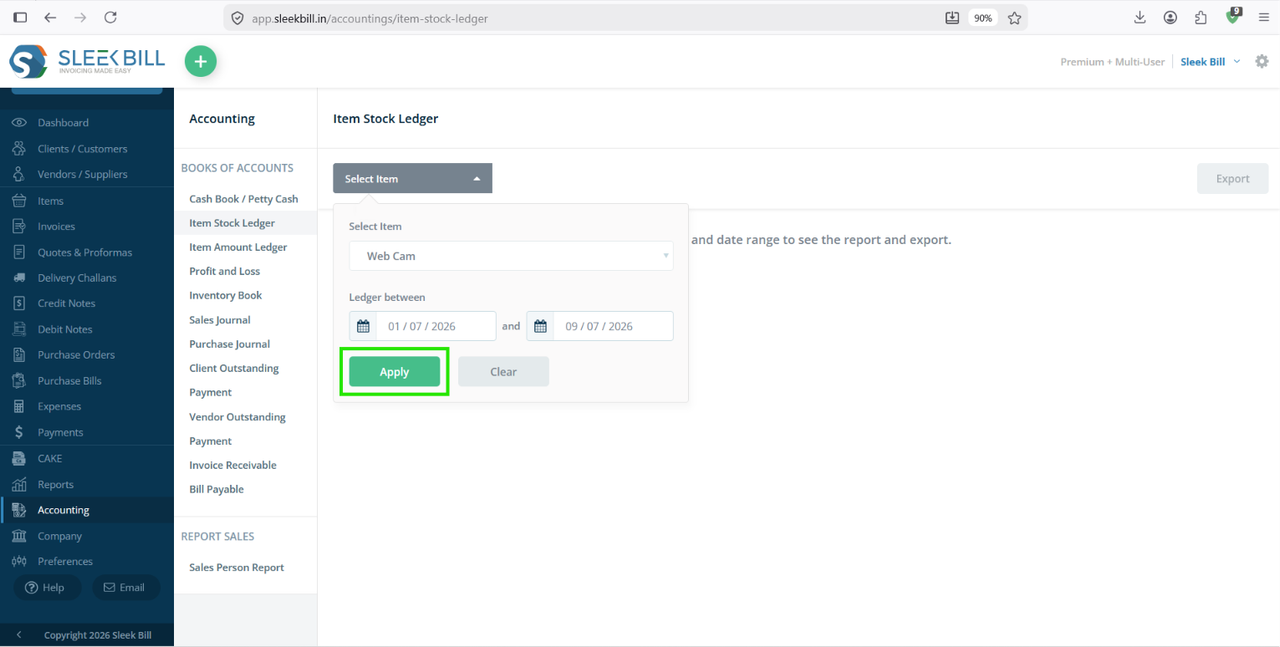
Task: Open Profit and Loss report
Action: 225,271
